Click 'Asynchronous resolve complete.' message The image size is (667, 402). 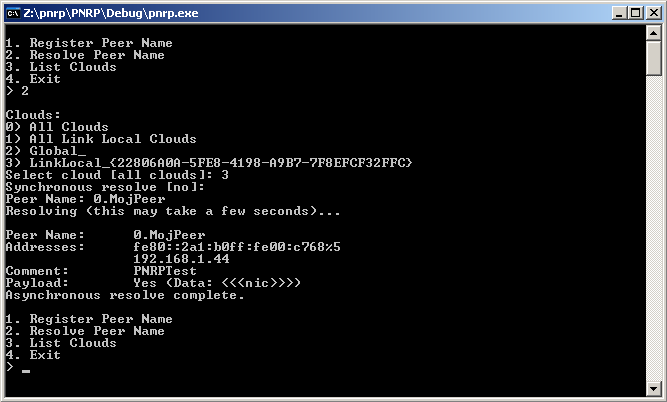pos(125,295)
